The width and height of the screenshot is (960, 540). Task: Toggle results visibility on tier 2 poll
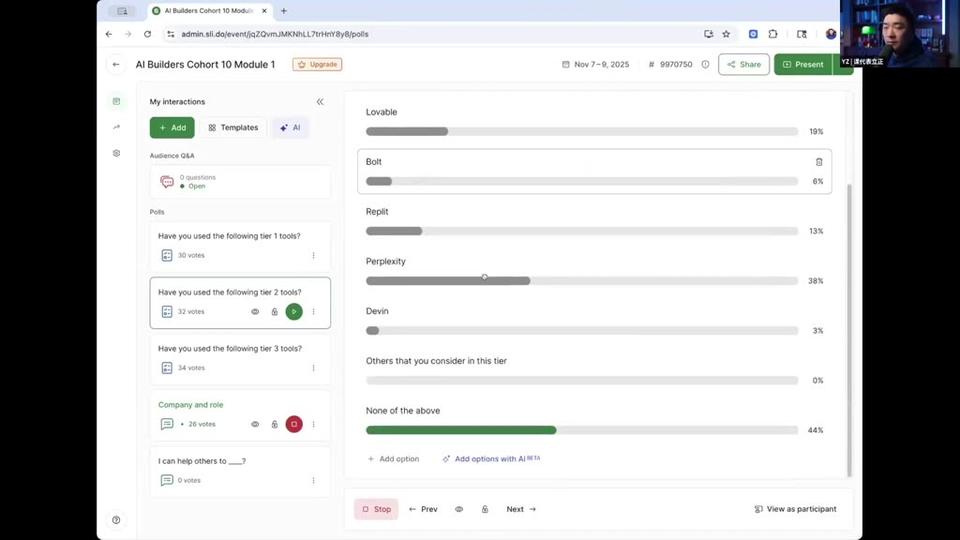click(x=255, y=312)
